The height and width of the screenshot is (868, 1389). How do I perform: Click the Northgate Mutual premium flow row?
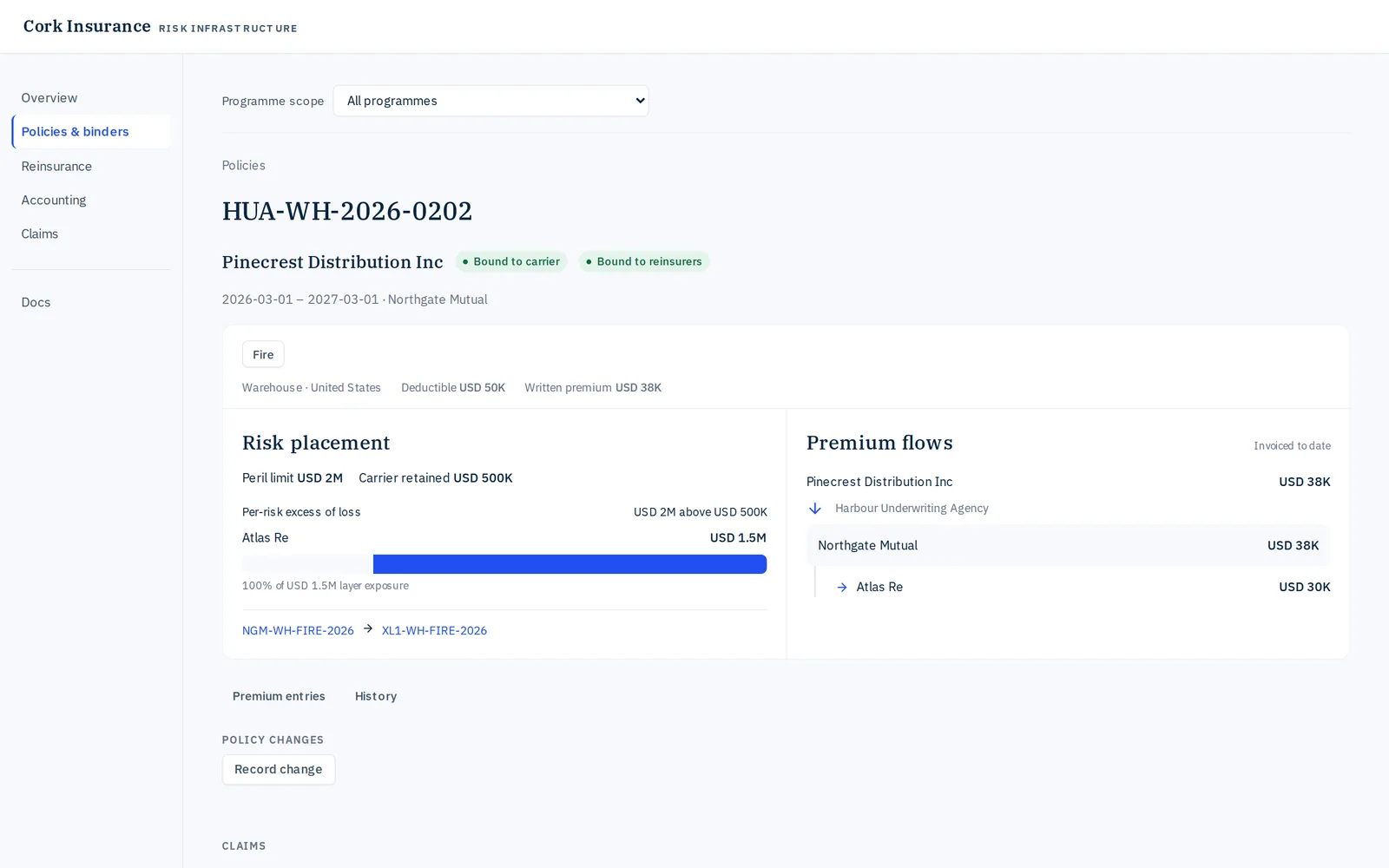click(1068, 546)
